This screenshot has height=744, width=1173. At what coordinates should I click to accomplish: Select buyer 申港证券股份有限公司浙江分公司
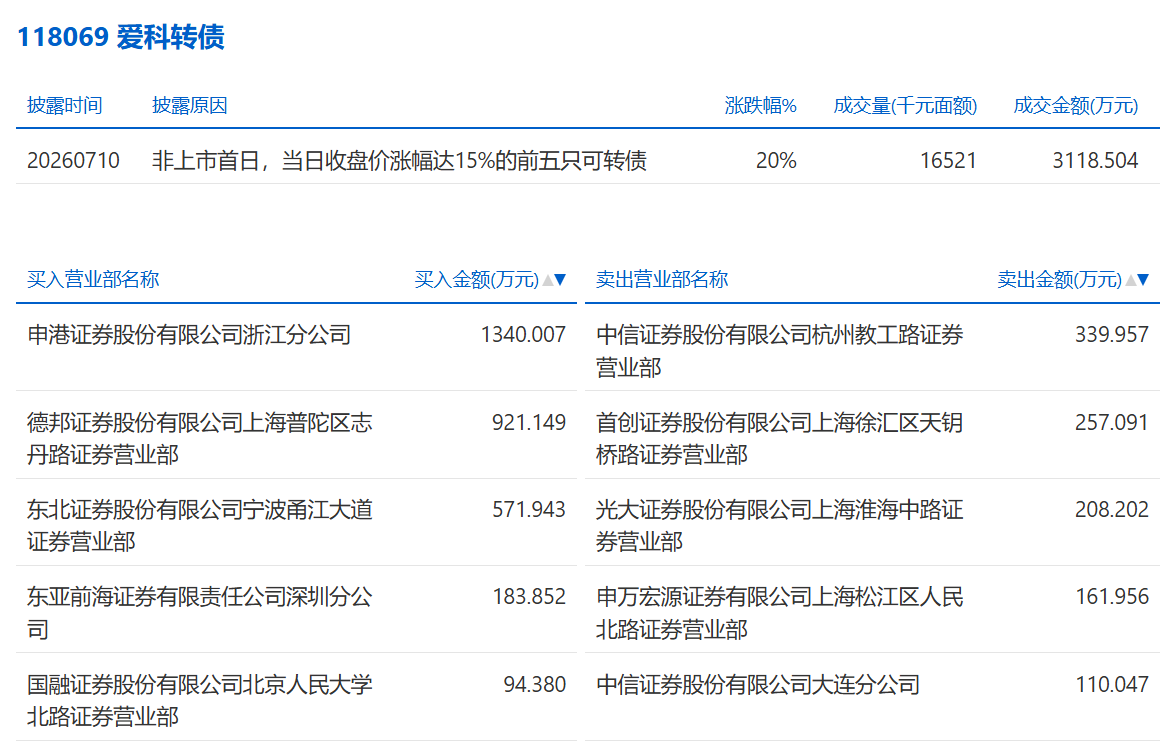coord(189,334)
